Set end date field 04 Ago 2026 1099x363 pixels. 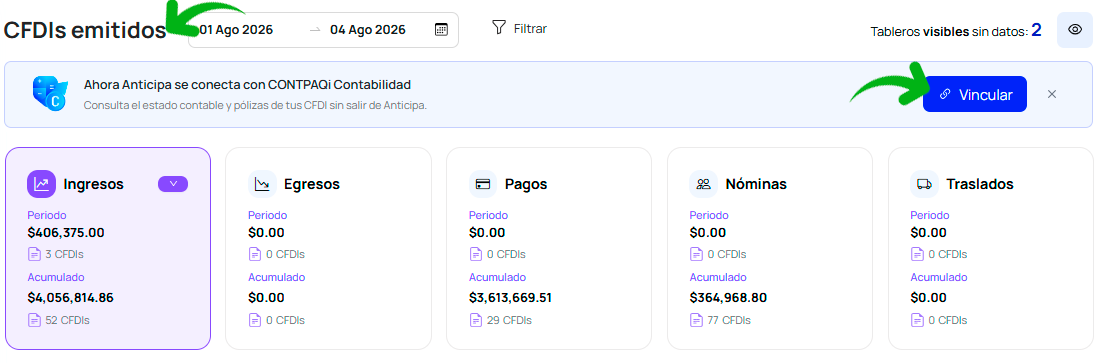tap(368, 30)
